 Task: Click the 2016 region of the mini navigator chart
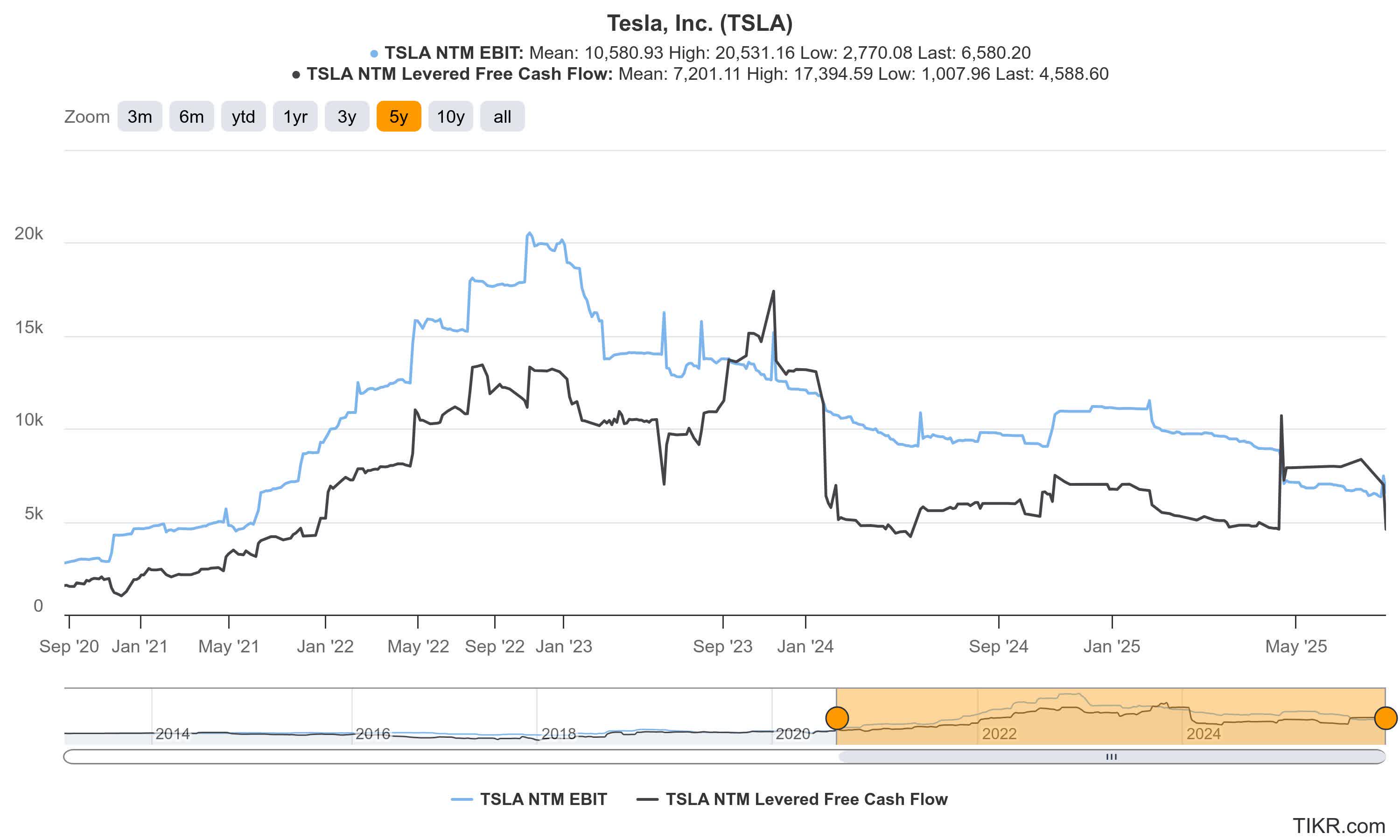373,733
